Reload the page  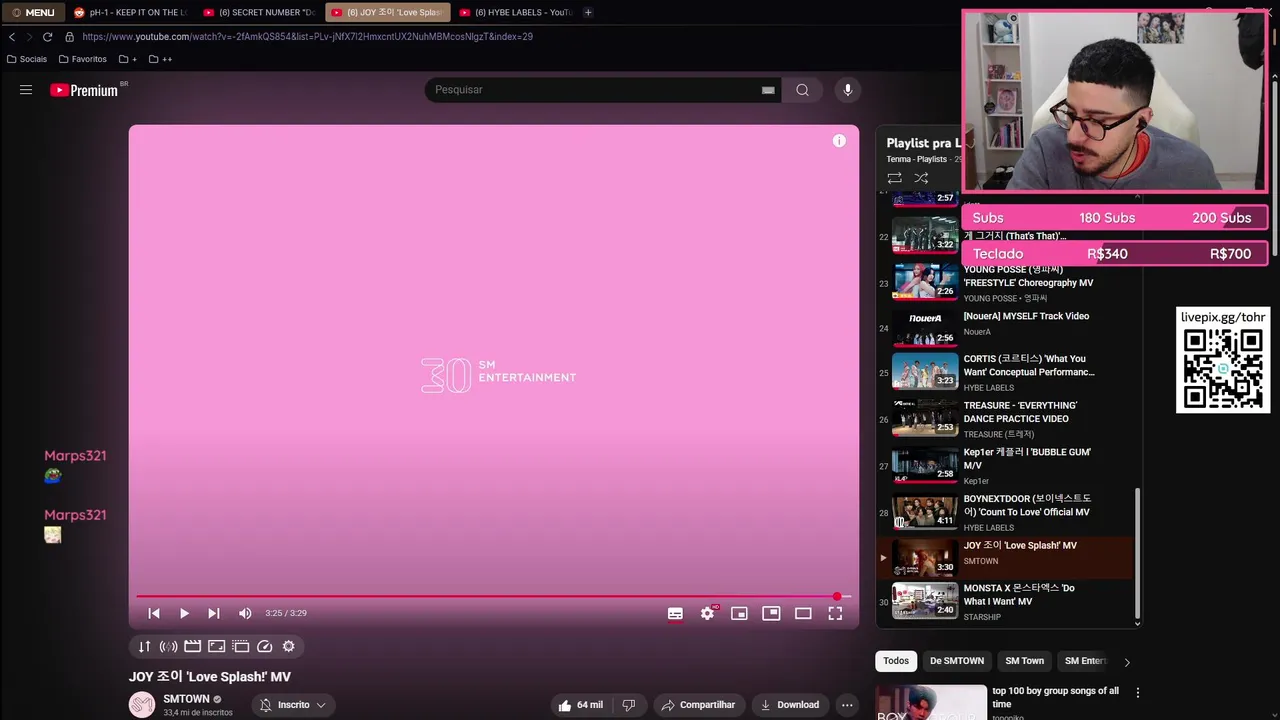(47, 37)
